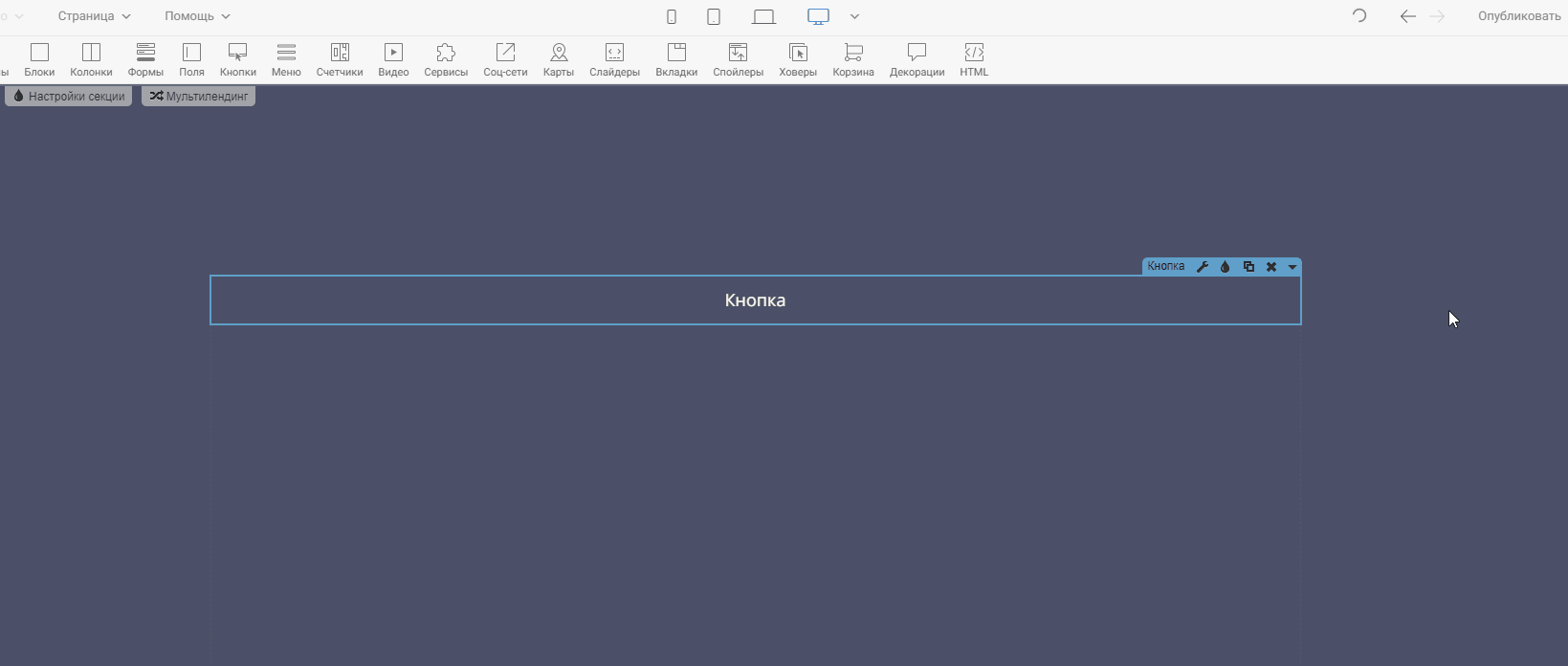Open the Мультилендинг settings
1568x666 pixels.
point(199,97)
